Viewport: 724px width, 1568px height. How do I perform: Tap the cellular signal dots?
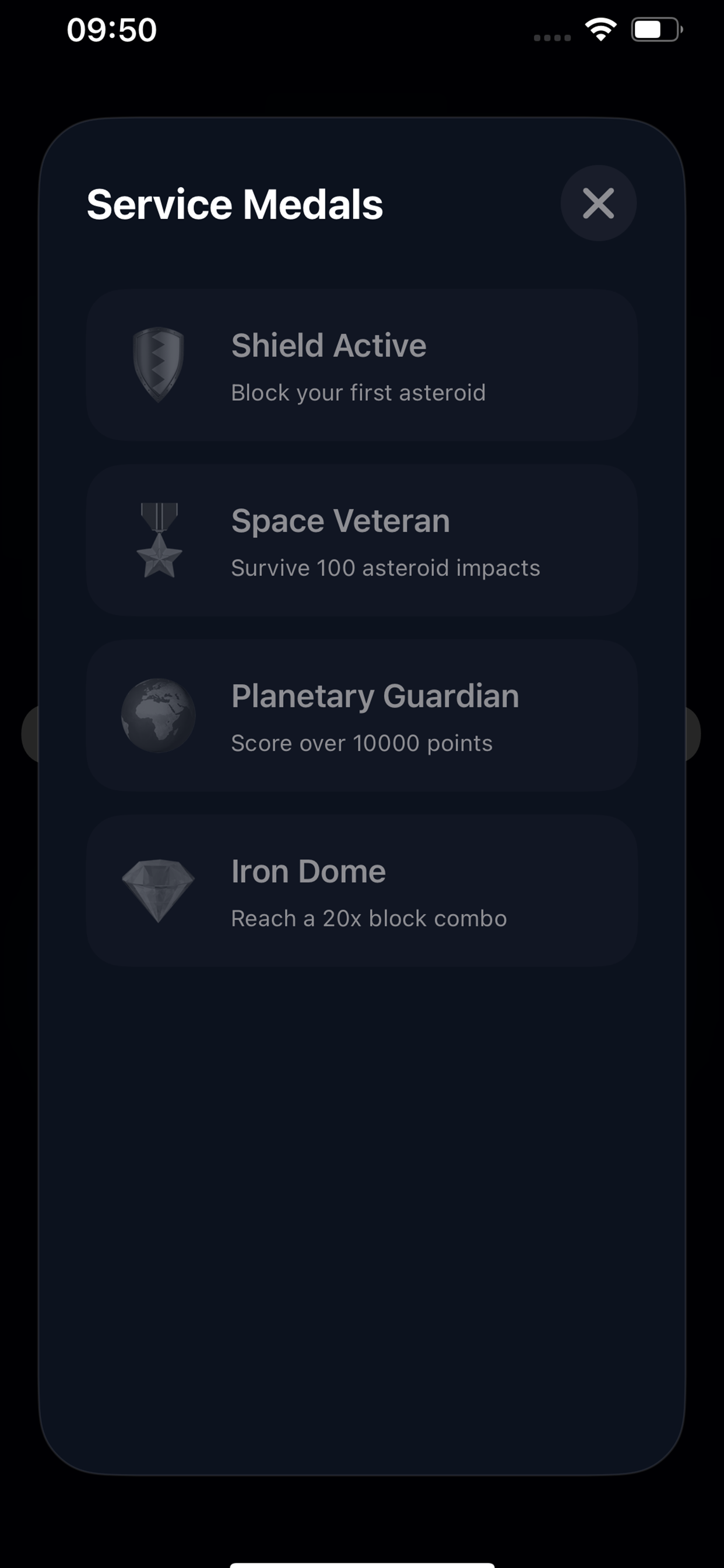coord(552,38)
